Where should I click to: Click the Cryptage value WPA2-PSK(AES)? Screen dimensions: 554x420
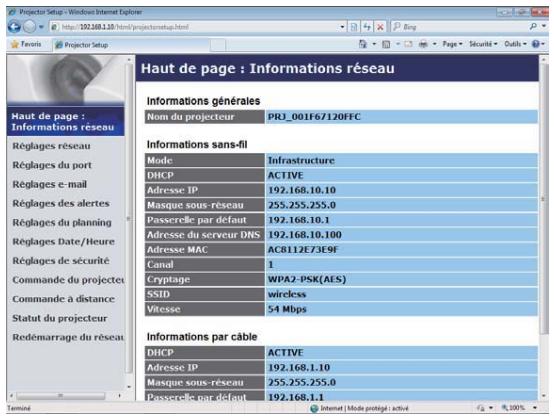[x=307, y=279]
